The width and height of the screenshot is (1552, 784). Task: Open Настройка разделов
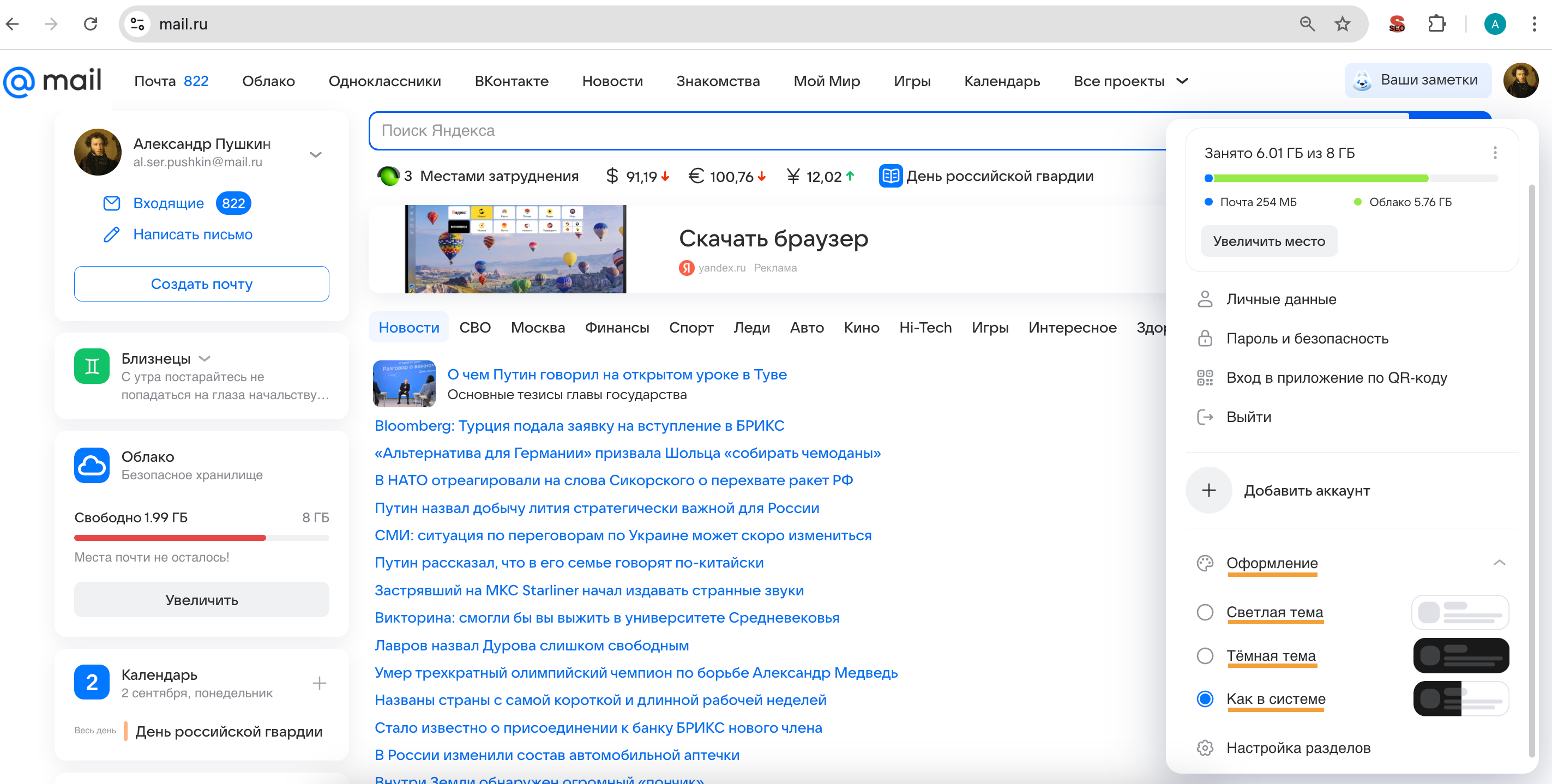1283,748
